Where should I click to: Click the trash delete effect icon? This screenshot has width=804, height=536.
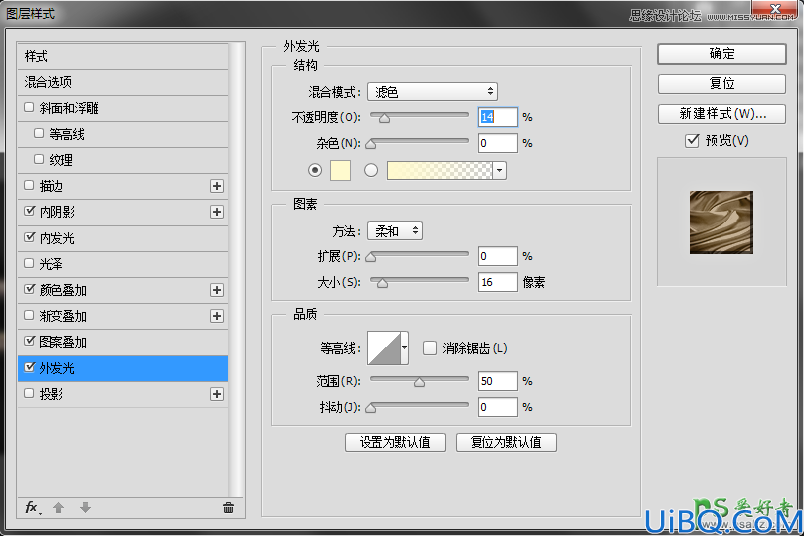tap(229, 508)
